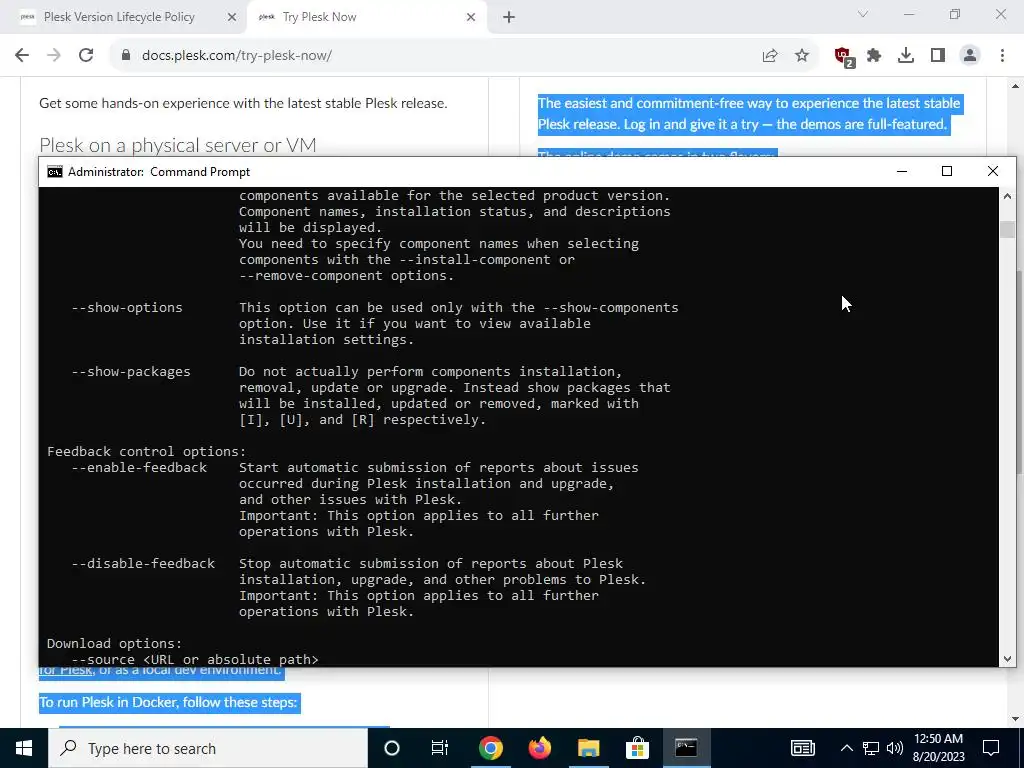Viewport: 1024px width, 768px height.
Task: Click the Administrator: Command Prompt title text
Action: pos(159,172)
